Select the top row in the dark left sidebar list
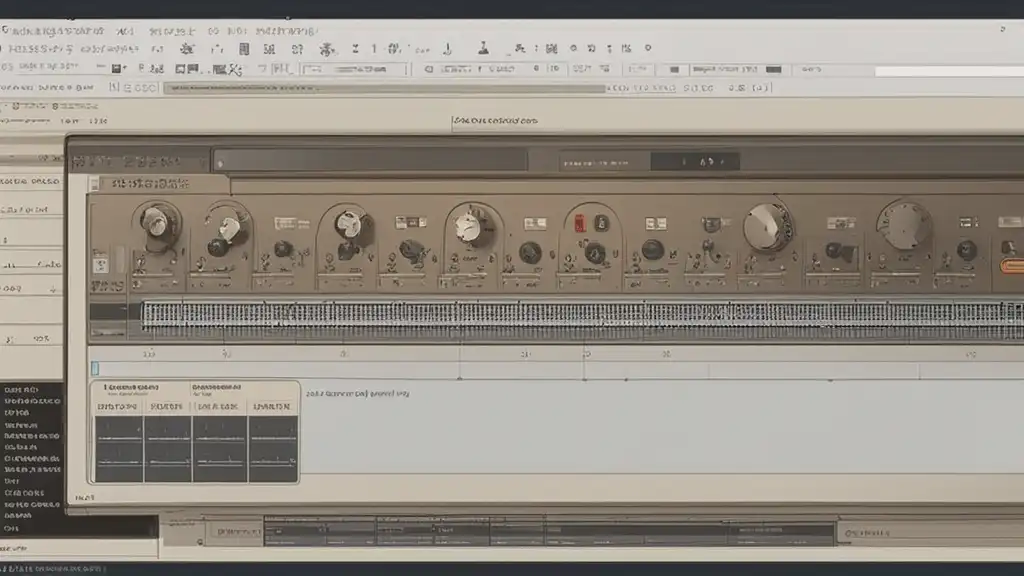This screenshot has height=576, width=1024. [21, 390]
